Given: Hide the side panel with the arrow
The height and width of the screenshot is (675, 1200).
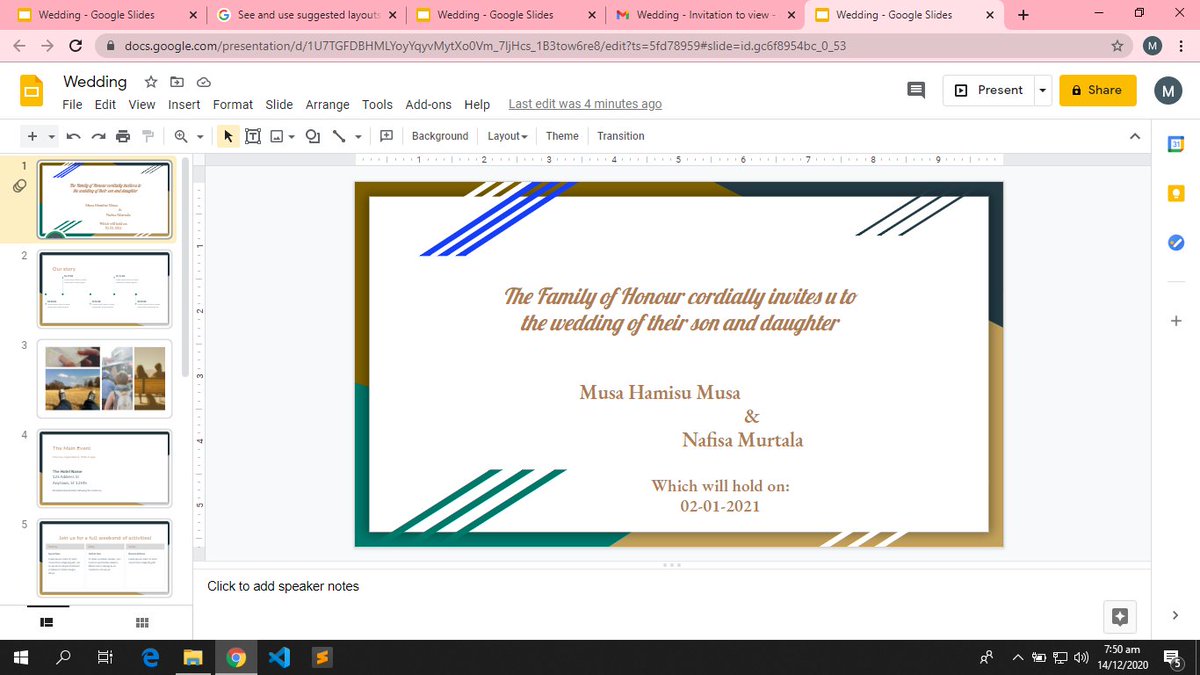Looking at the screenshot, I should (x=1176, y=615).
